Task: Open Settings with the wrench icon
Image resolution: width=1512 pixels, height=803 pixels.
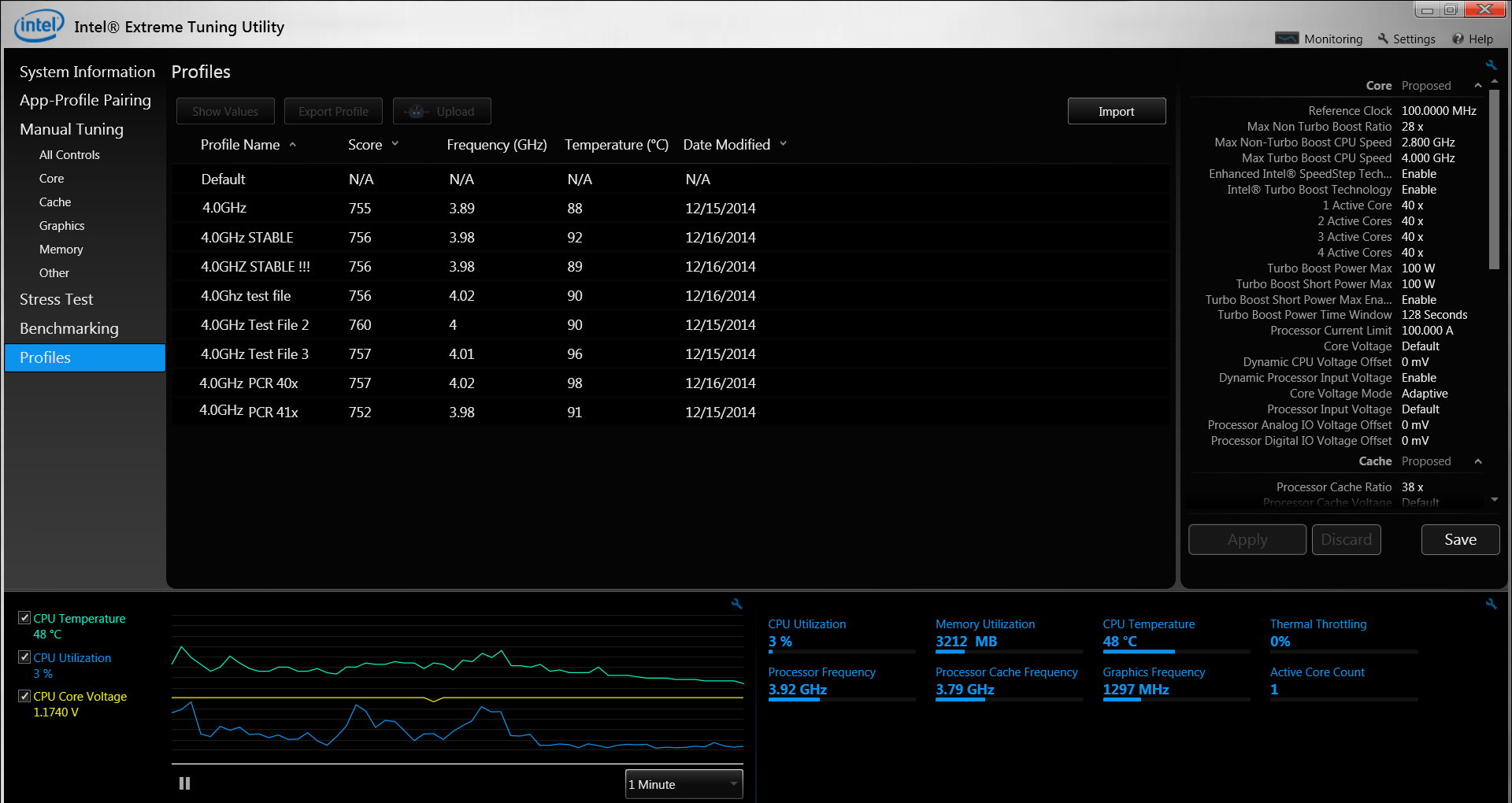Action: point(1406,39)
